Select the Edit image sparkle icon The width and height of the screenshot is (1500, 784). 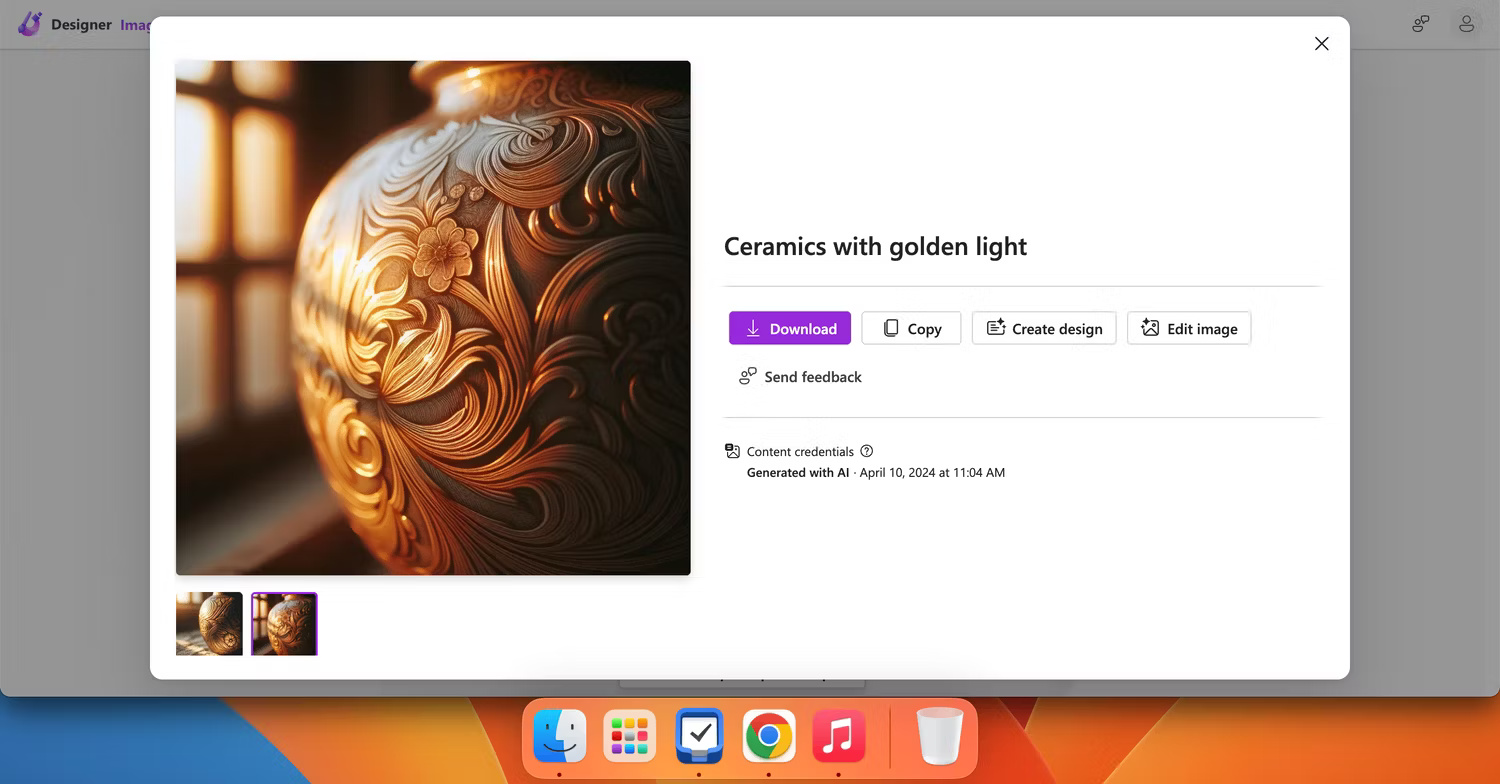(x=1147, y=328)
